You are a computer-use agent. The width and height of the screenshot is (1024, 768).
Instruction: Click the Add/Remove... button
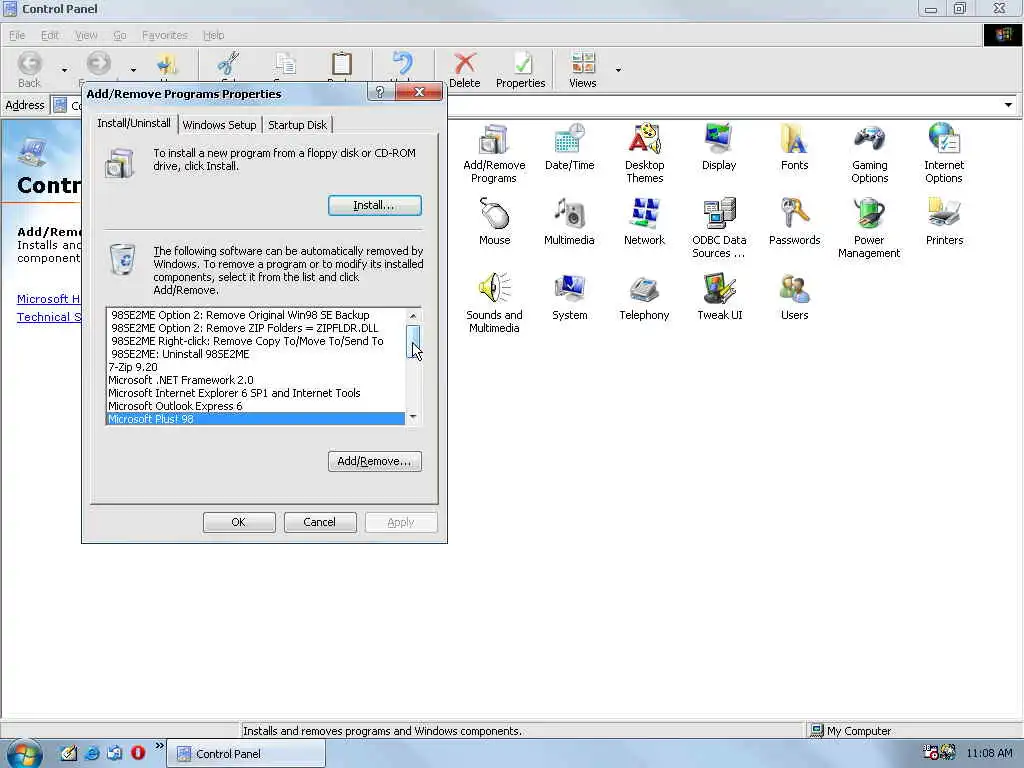375,461
